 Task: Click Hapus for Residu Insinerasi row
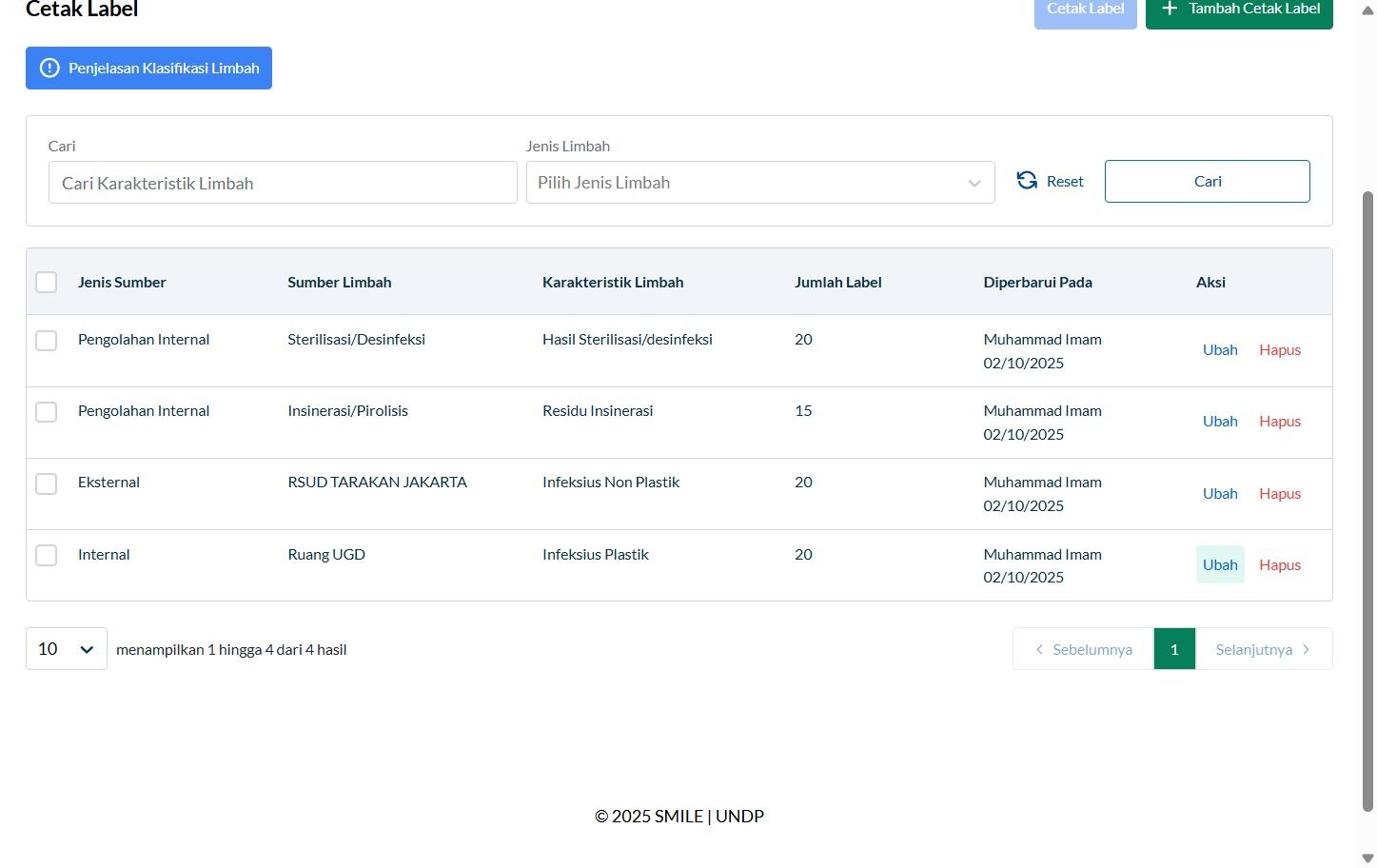click(1280, 422)
